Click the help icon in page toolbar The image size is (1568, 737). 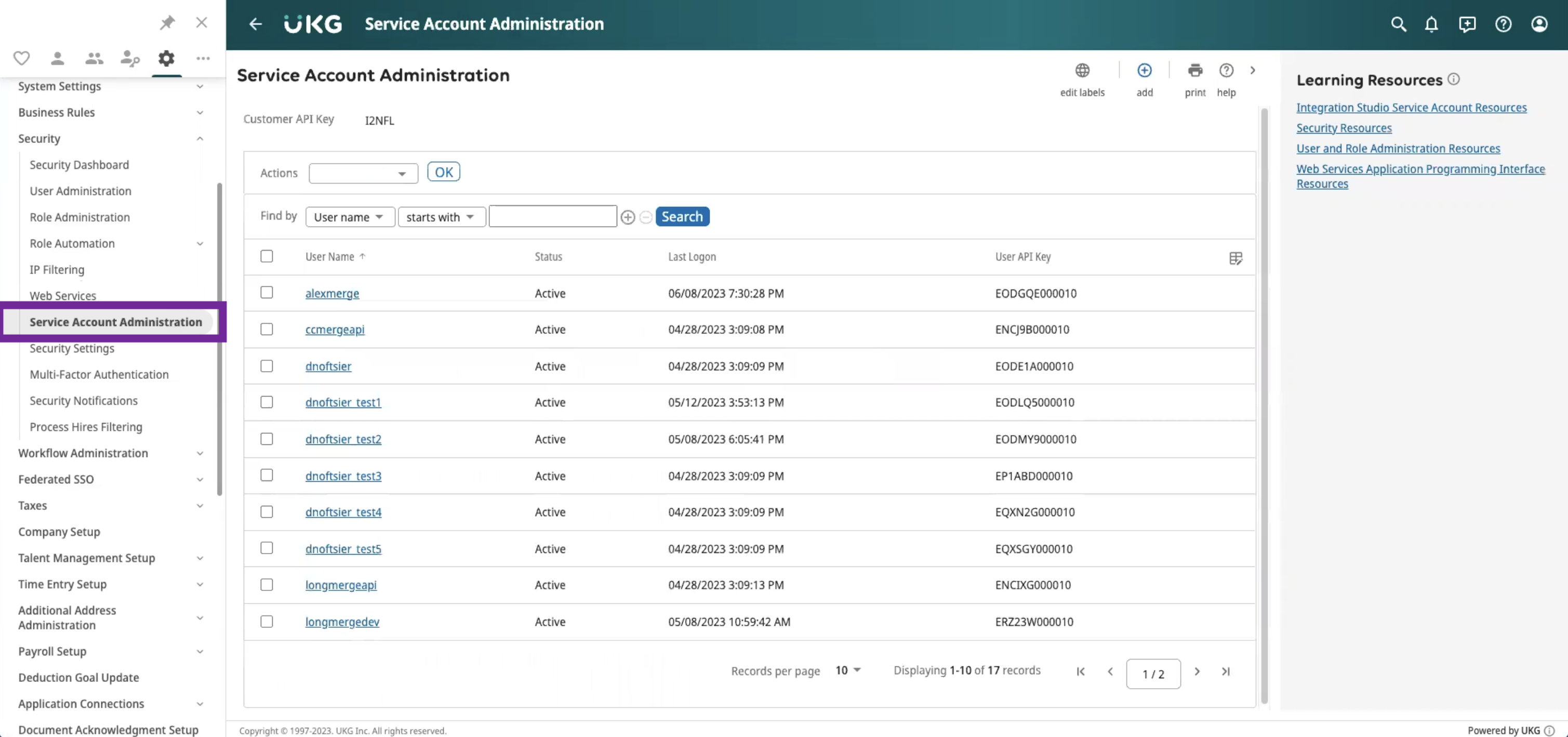click(1226, 71)
